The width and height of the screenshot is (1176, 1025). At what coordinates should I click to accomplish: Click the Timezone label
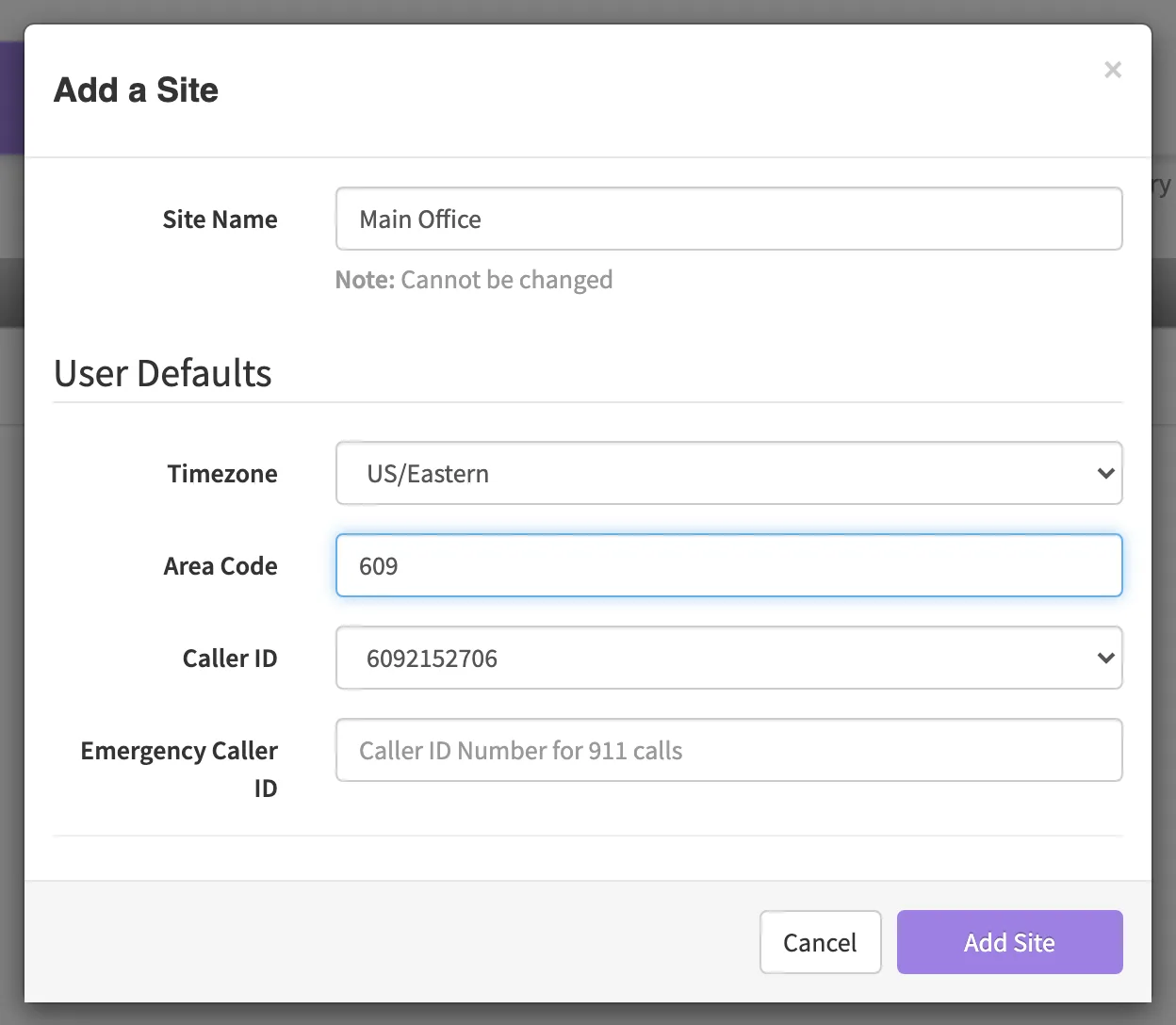pyautogui.click(x=222, y=473)
